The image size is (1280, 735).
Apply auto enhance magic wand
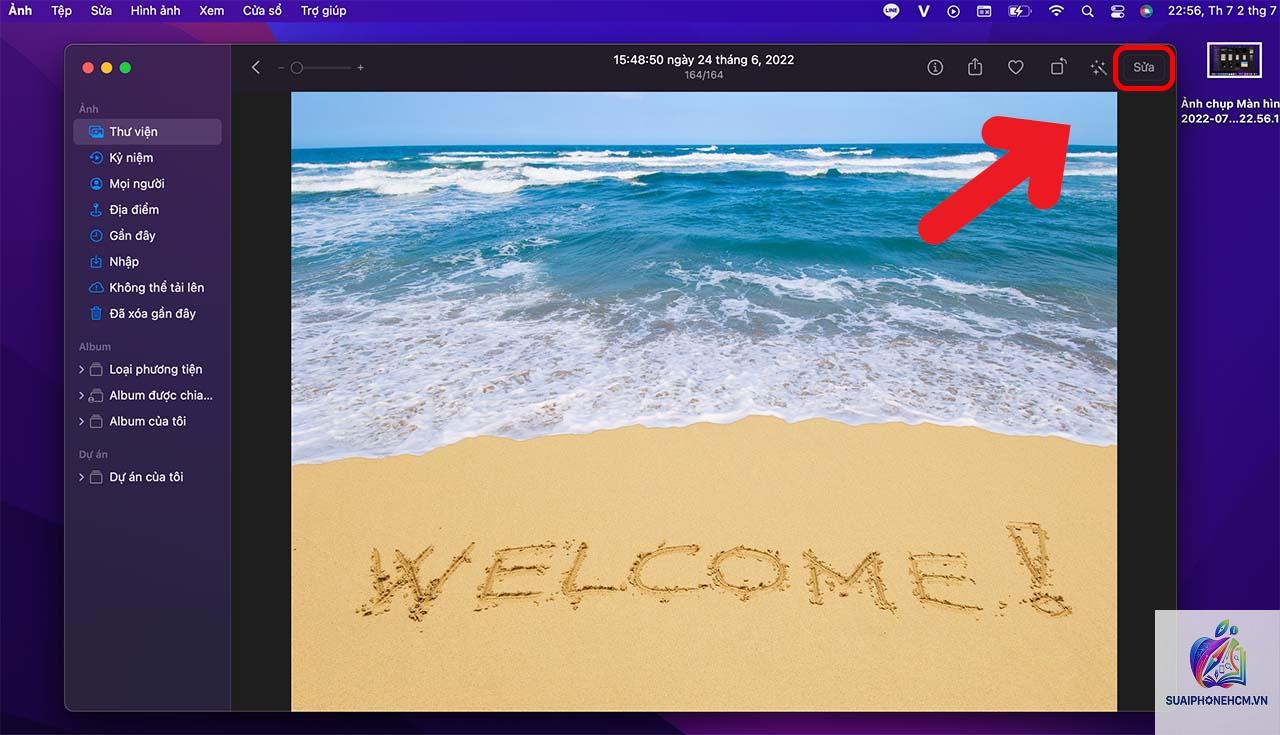point(1098,67)
